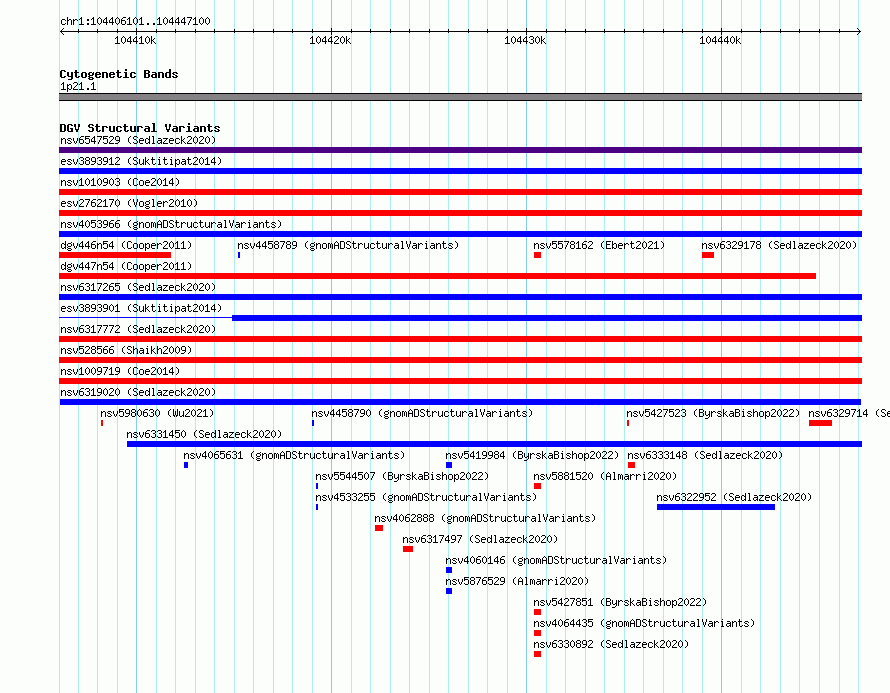Click nsv4060146 (gnomADStructuralVariants) label

556,560
